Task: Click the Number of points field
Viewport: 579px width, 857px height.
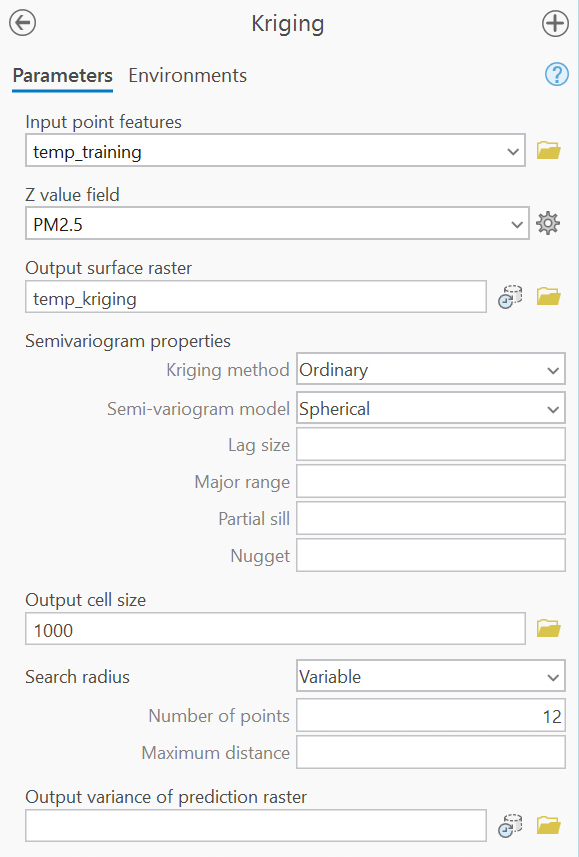Action: 431,715
